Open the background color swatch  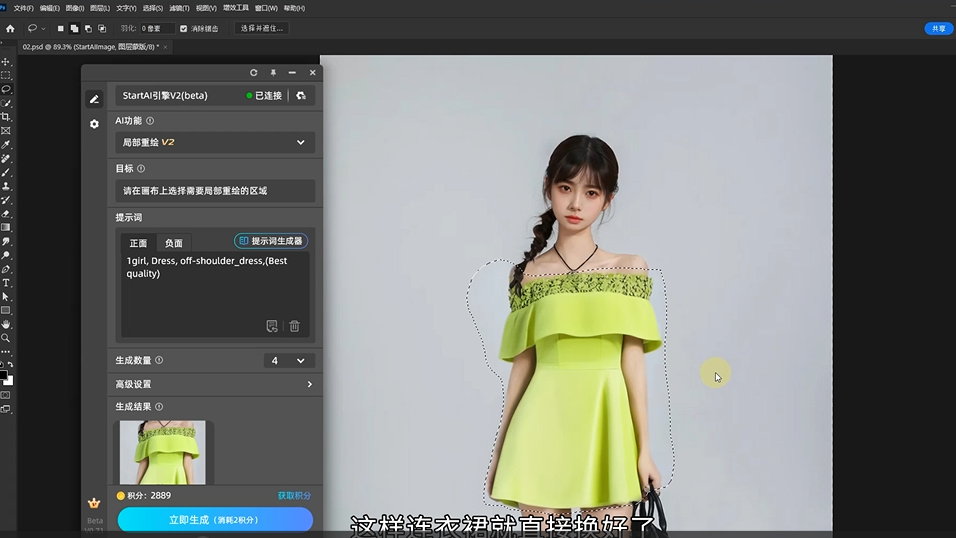(x=9, y=381)
